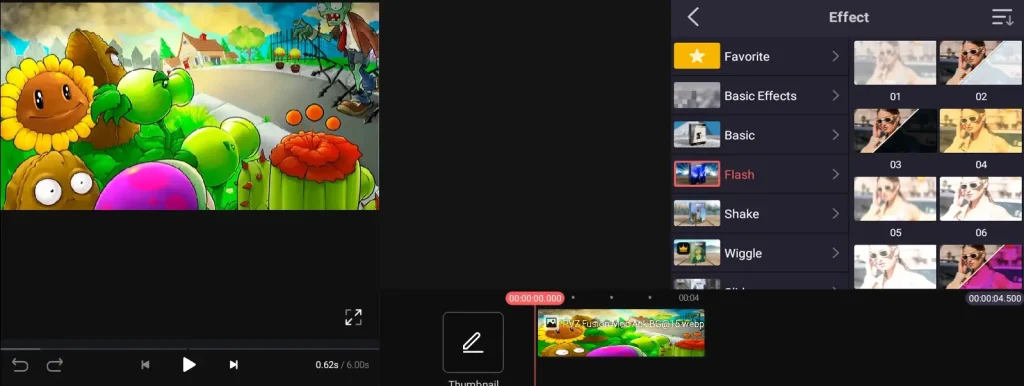Viewport: 1024px width, 386px height.
Task: Click the Basic Effects category thumbnail
Action: [697, 95]
